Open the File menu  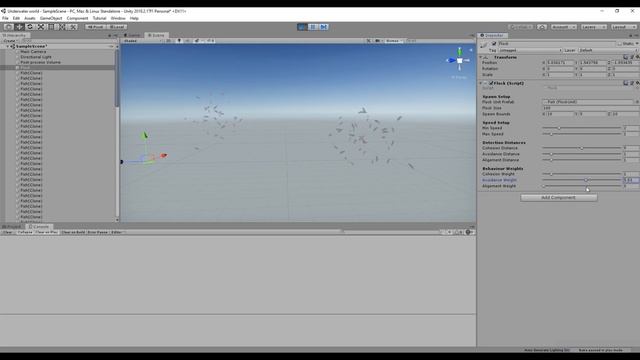[x=5, y=18]
